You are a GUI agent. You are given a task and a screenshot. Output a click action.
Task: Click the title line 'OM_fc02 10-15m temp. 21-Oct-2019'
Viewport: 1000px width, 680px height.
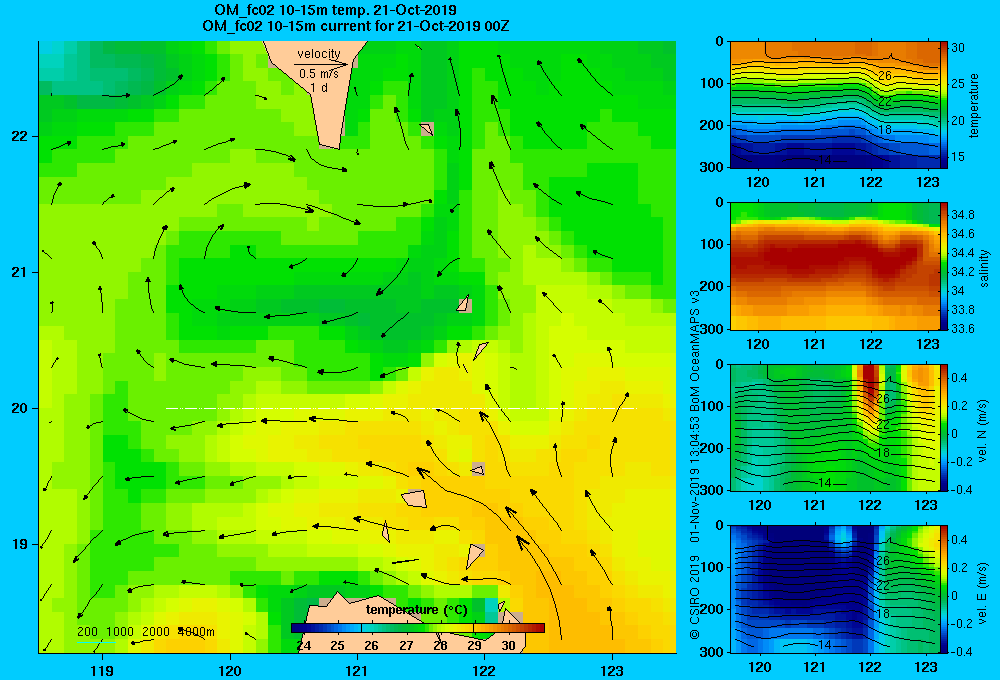(335, 10)
